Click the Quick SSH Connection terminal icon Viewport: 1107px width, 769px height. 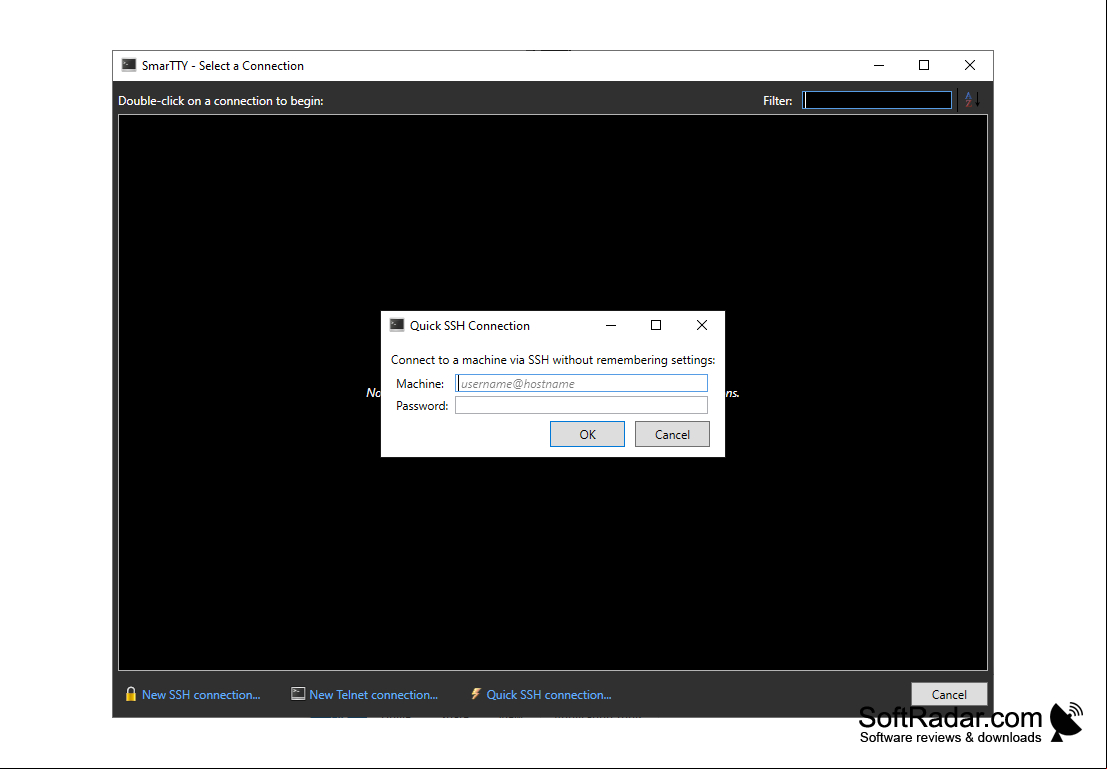tap(397, 325)
